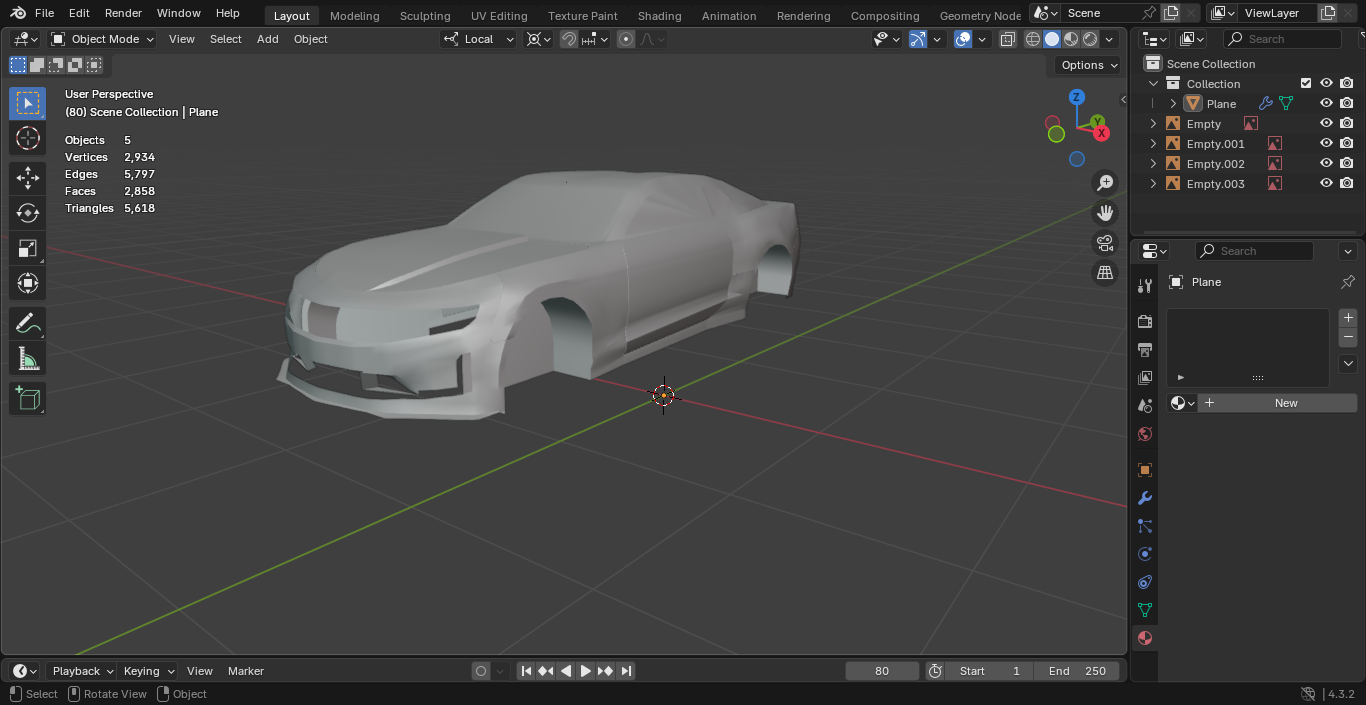Toggle camera view in viewport
Screen dimensions: 1366x705
1105,243
